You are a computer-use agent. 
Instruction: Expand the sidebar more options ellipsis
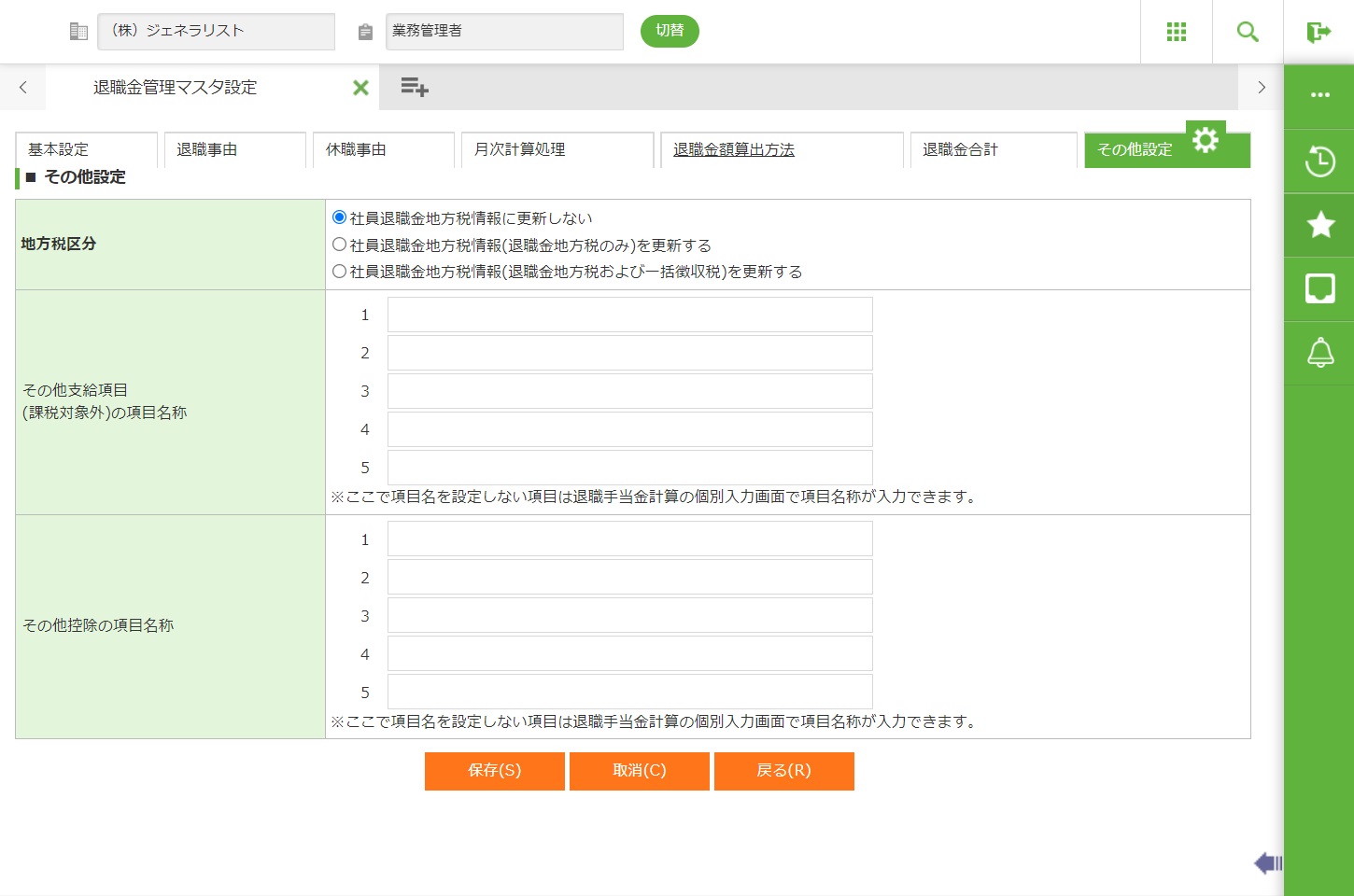1319,95
